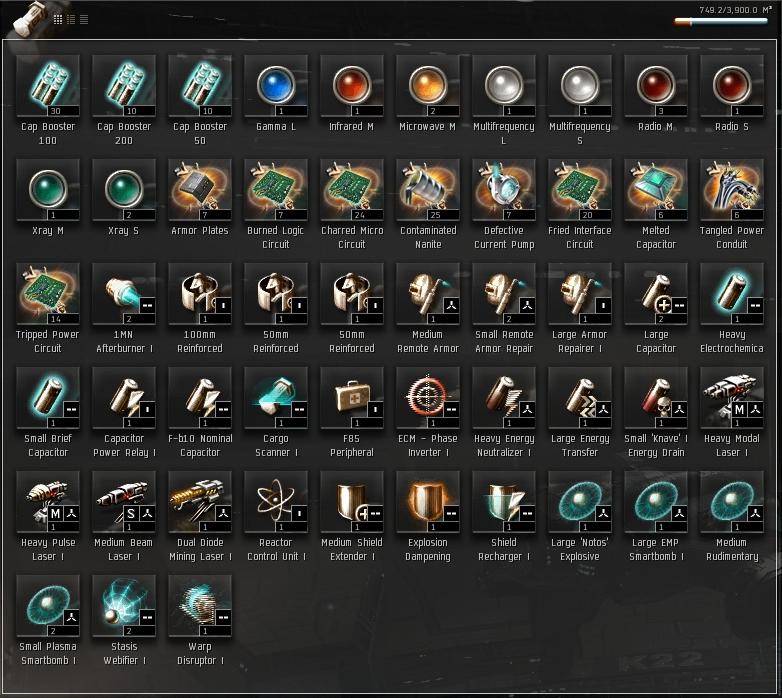Image resolution: width=782 pixels, height=698 pixels.
Task: Select the F85 Peripheral damage control
Action: [x=352, y=398]
